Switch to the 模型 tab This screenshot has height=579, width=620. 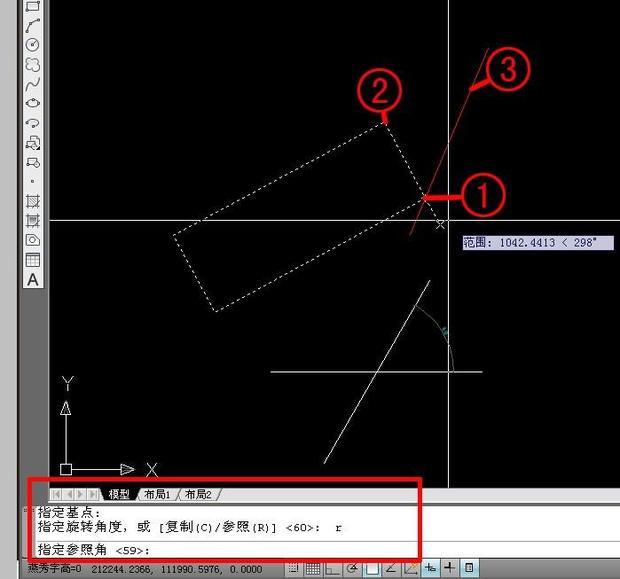coord(119,494)
